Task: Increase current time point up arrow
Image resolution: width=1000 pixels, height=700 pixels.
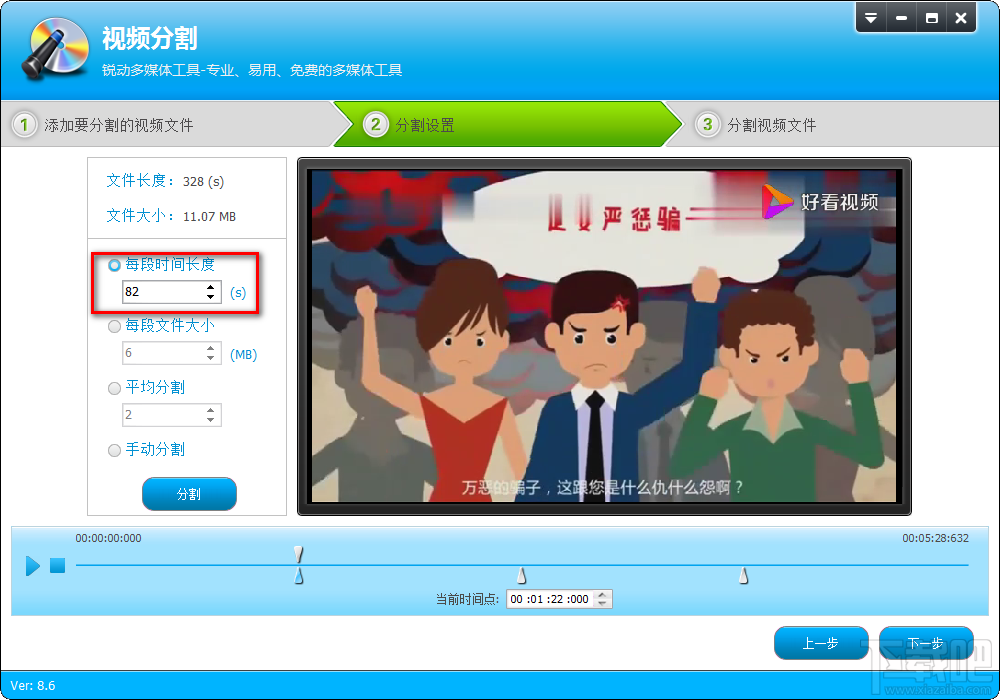Action: 602,595
